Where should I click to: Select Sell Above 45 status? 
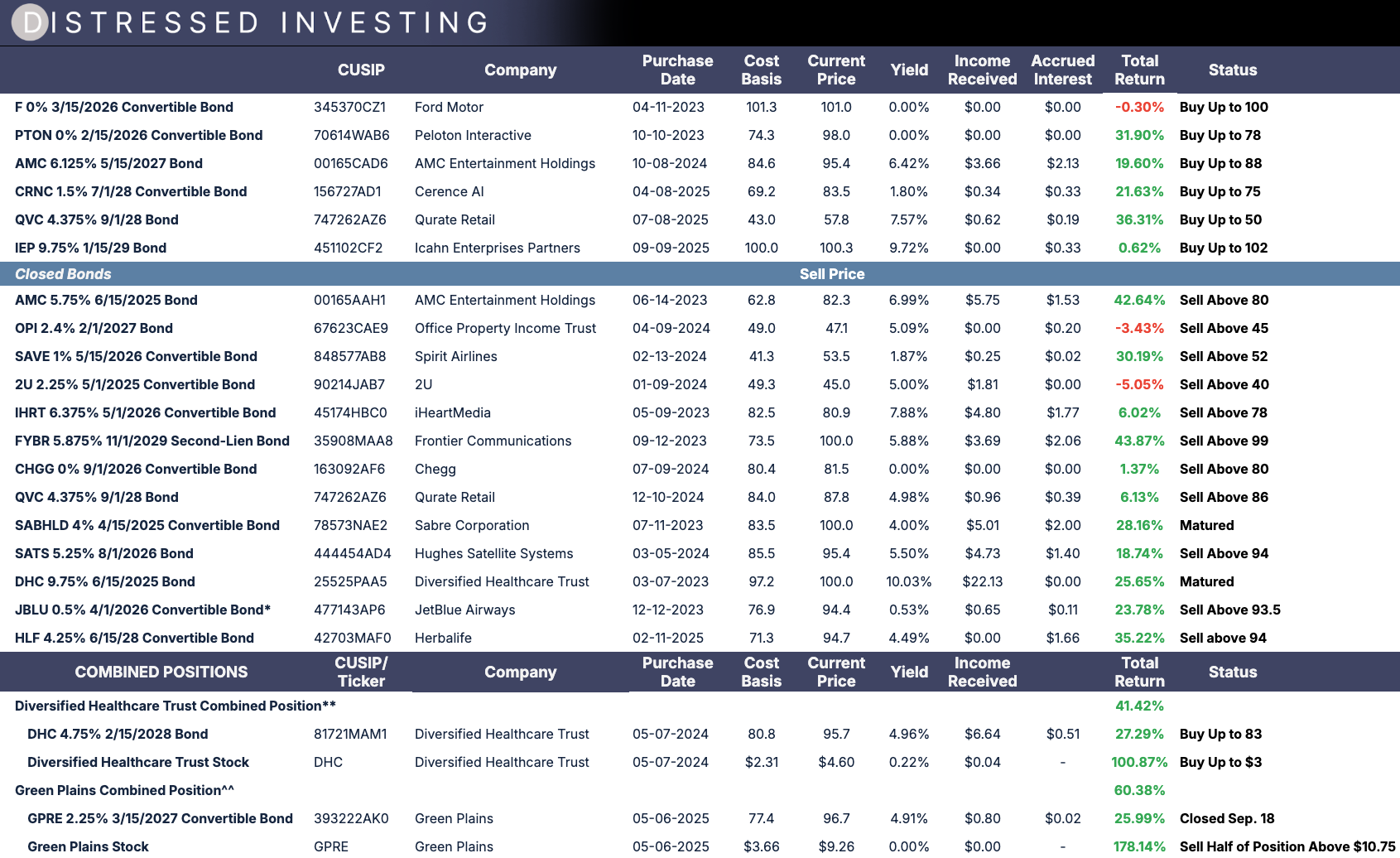(1224, 328)
